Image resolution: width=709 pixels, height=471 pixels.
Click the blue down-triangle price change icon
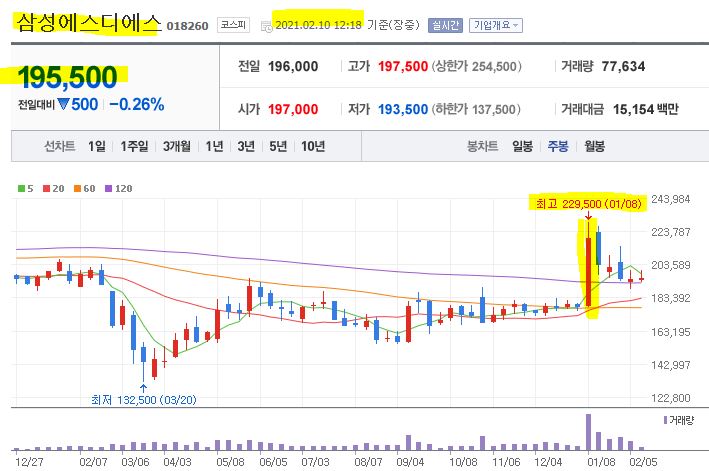point(63,104)
